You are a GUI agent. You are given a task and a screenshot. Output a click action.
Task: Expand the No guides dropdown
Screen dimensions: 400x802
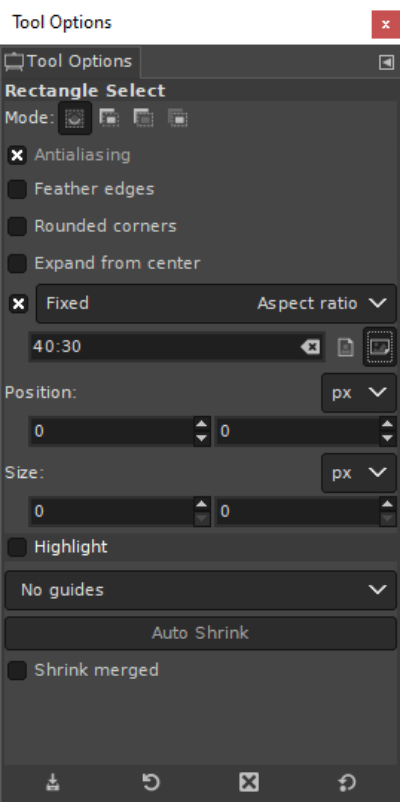click(x=201, y=590)
